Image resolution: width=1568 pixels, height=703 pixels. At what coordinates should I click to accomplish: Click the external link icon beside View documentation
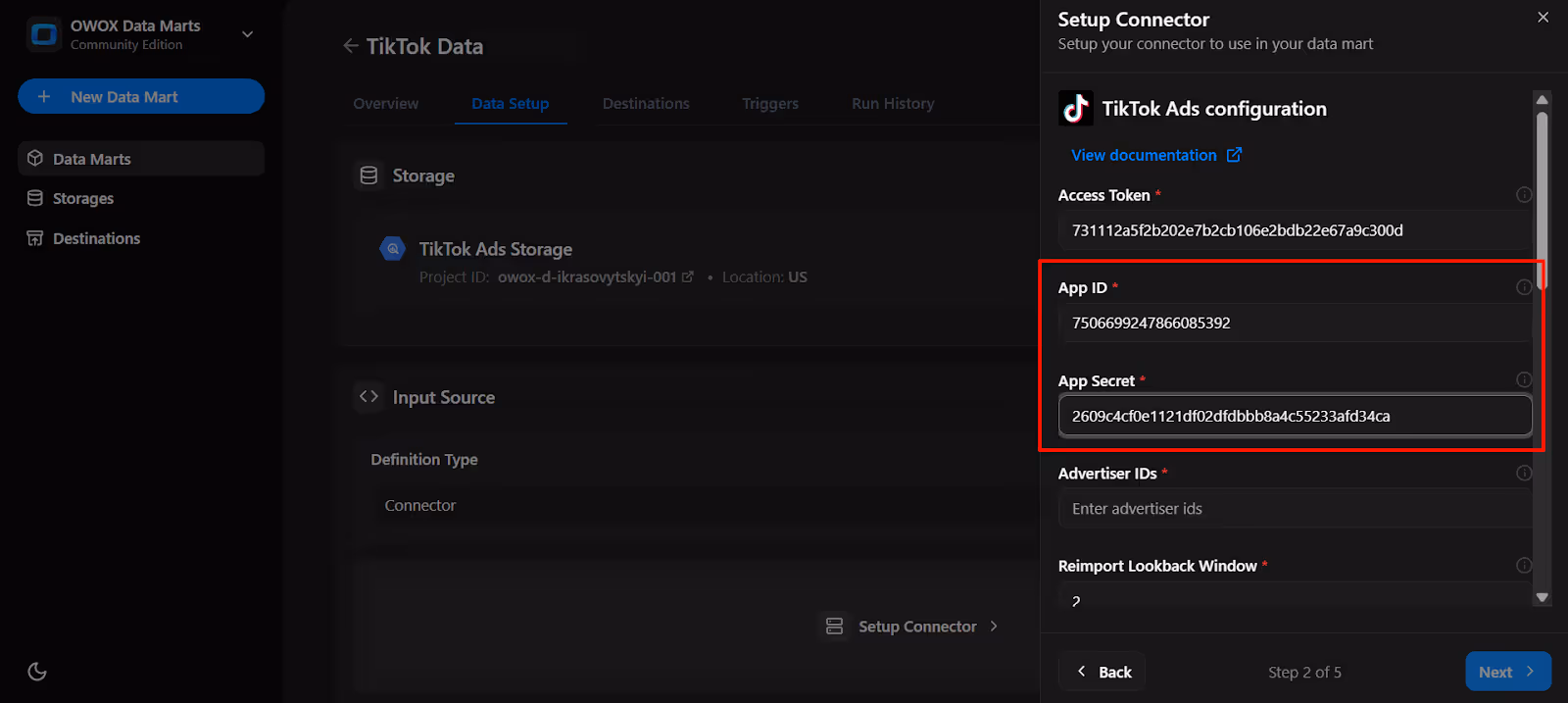pyautogui.click(x=1234, y=155)
